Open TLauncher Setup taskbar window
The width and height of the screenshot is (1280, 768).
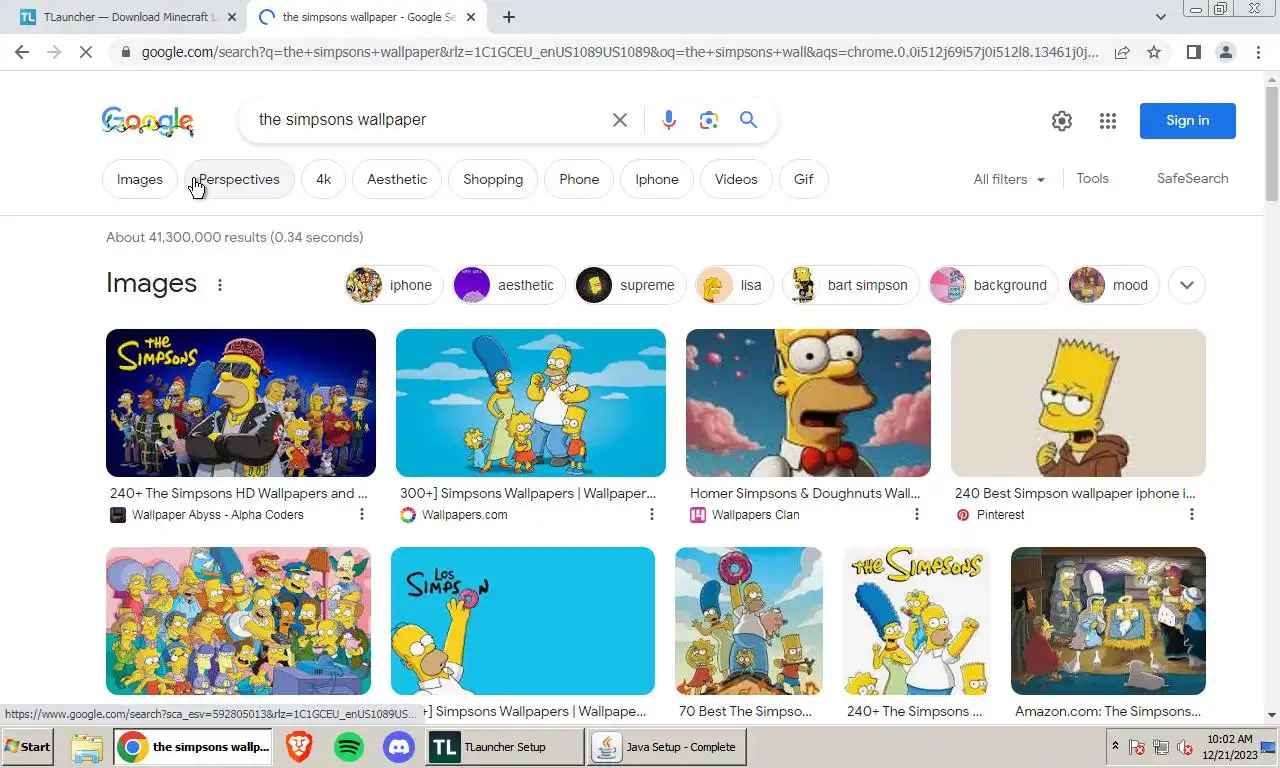505,747
